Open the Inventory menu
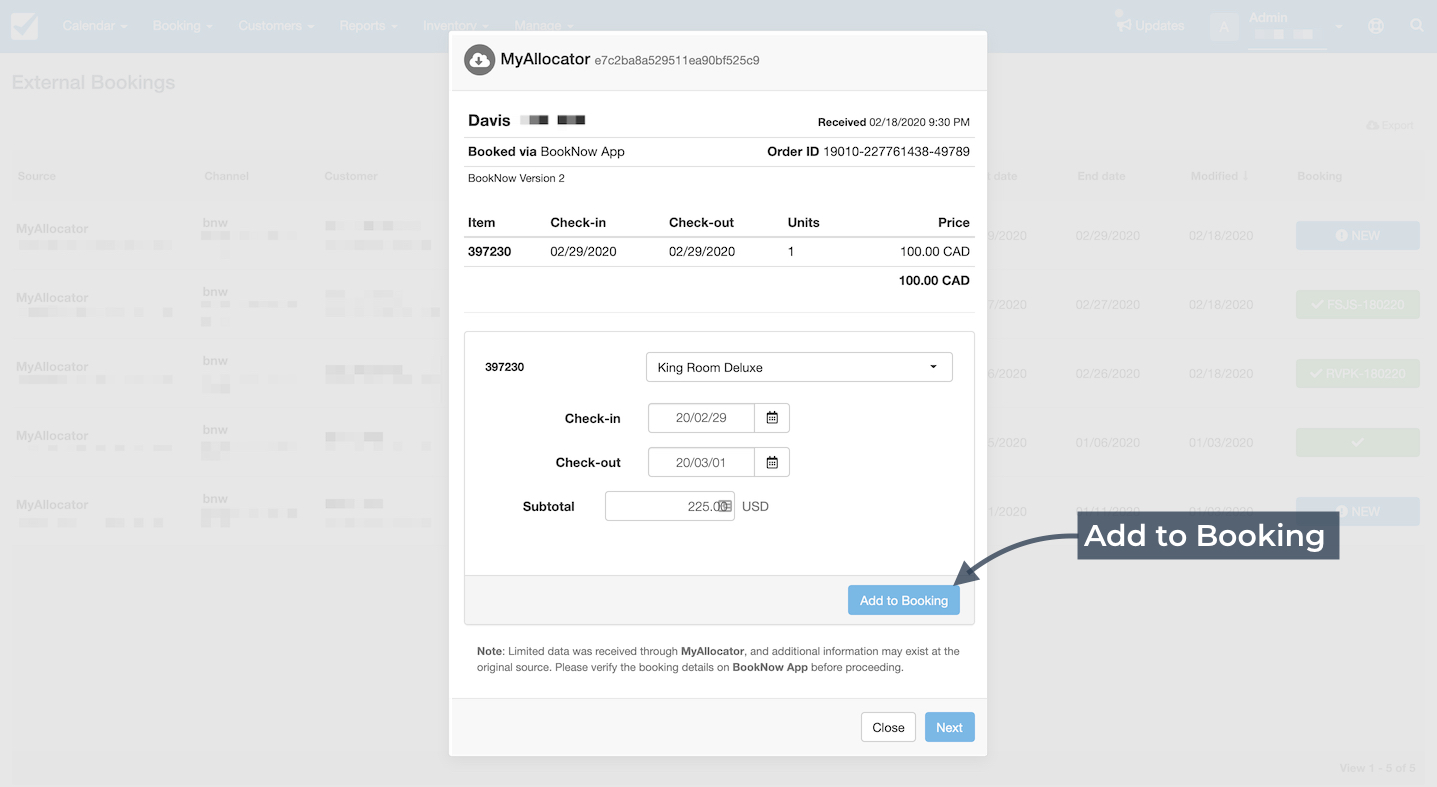This screenshot has width=1437, height=787. click(x=456, y=26)
